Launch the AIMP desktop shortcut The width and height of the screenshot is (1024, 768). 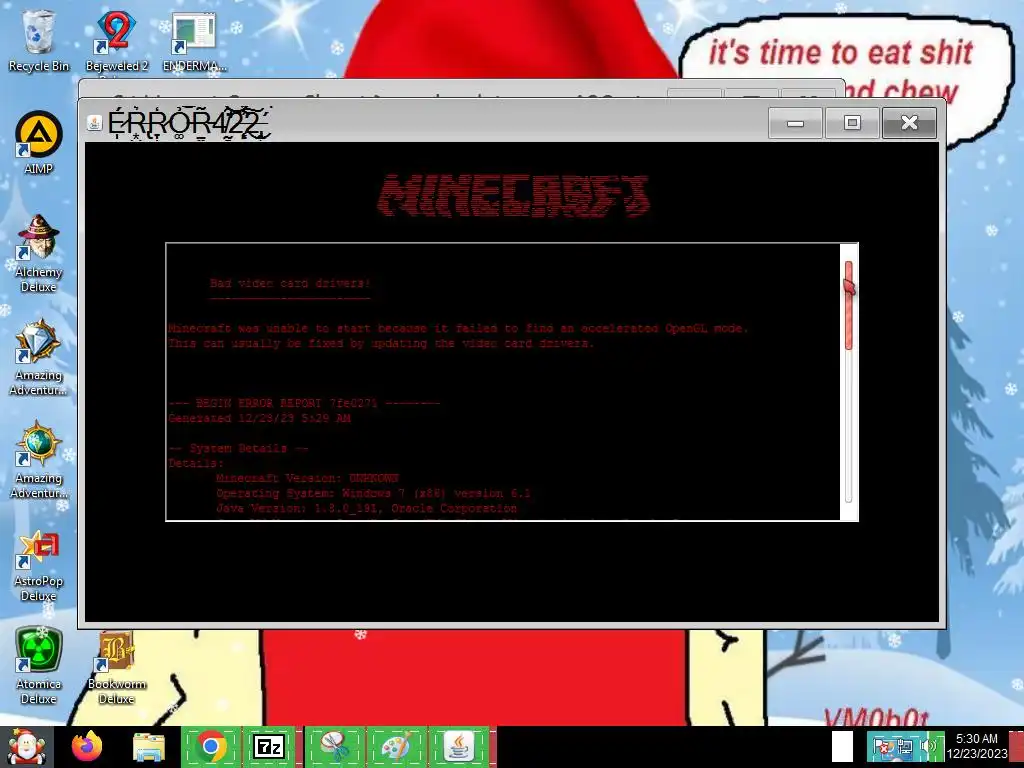pos(38,143)
